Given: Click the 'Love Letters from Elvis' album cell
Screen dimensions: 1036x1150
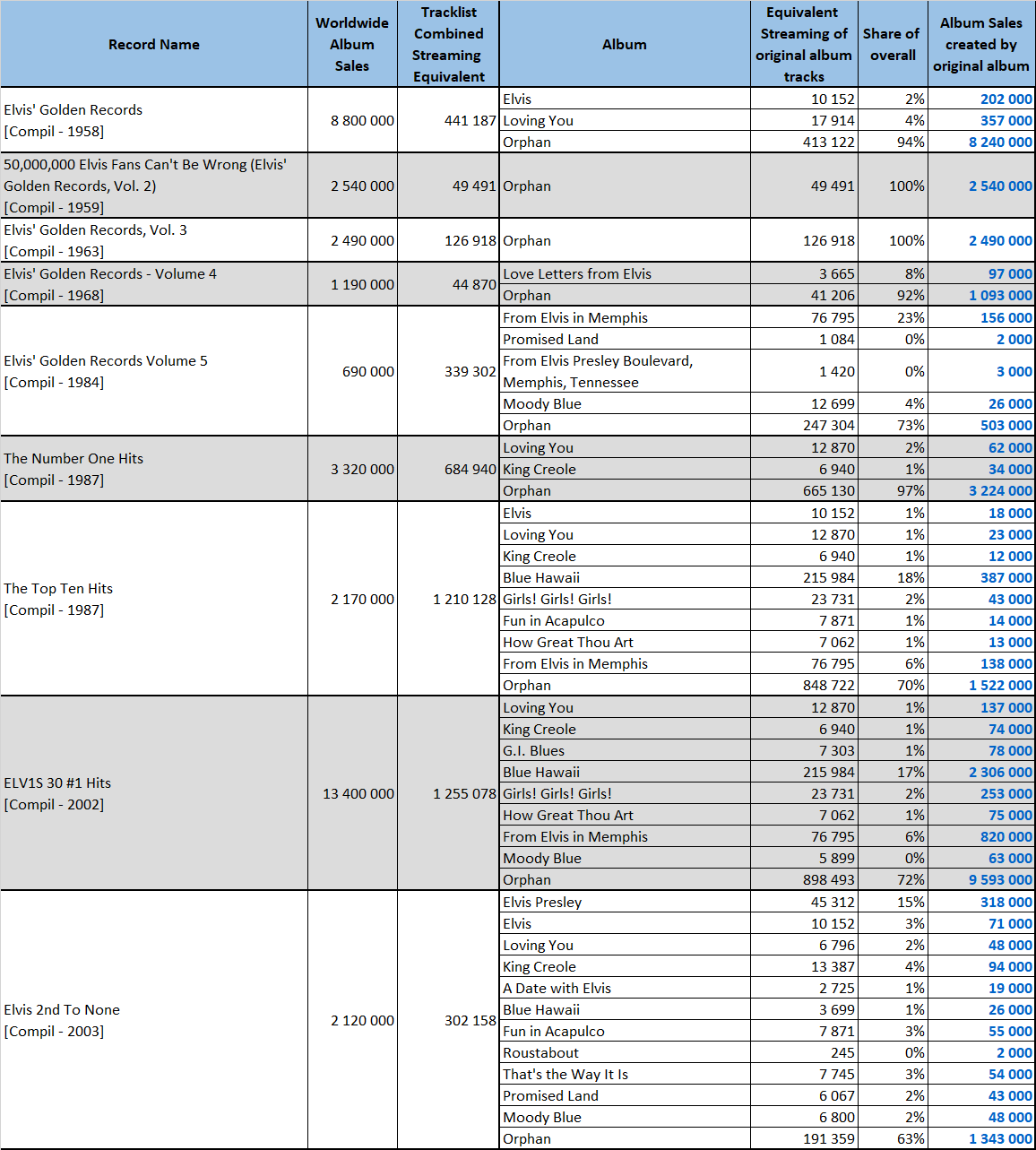Looking at the screenshot, I should click(x=625, y=273).
